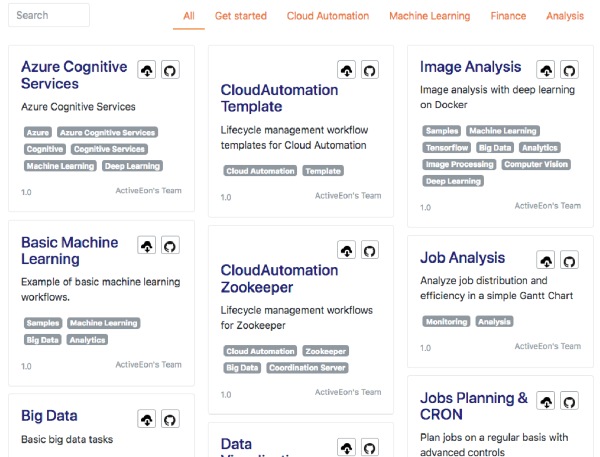Image resolution: width=600 pixels, height=457 pixels.
Task: Open GitHub icon on Data Visualization card
Action: click(370, 447)
